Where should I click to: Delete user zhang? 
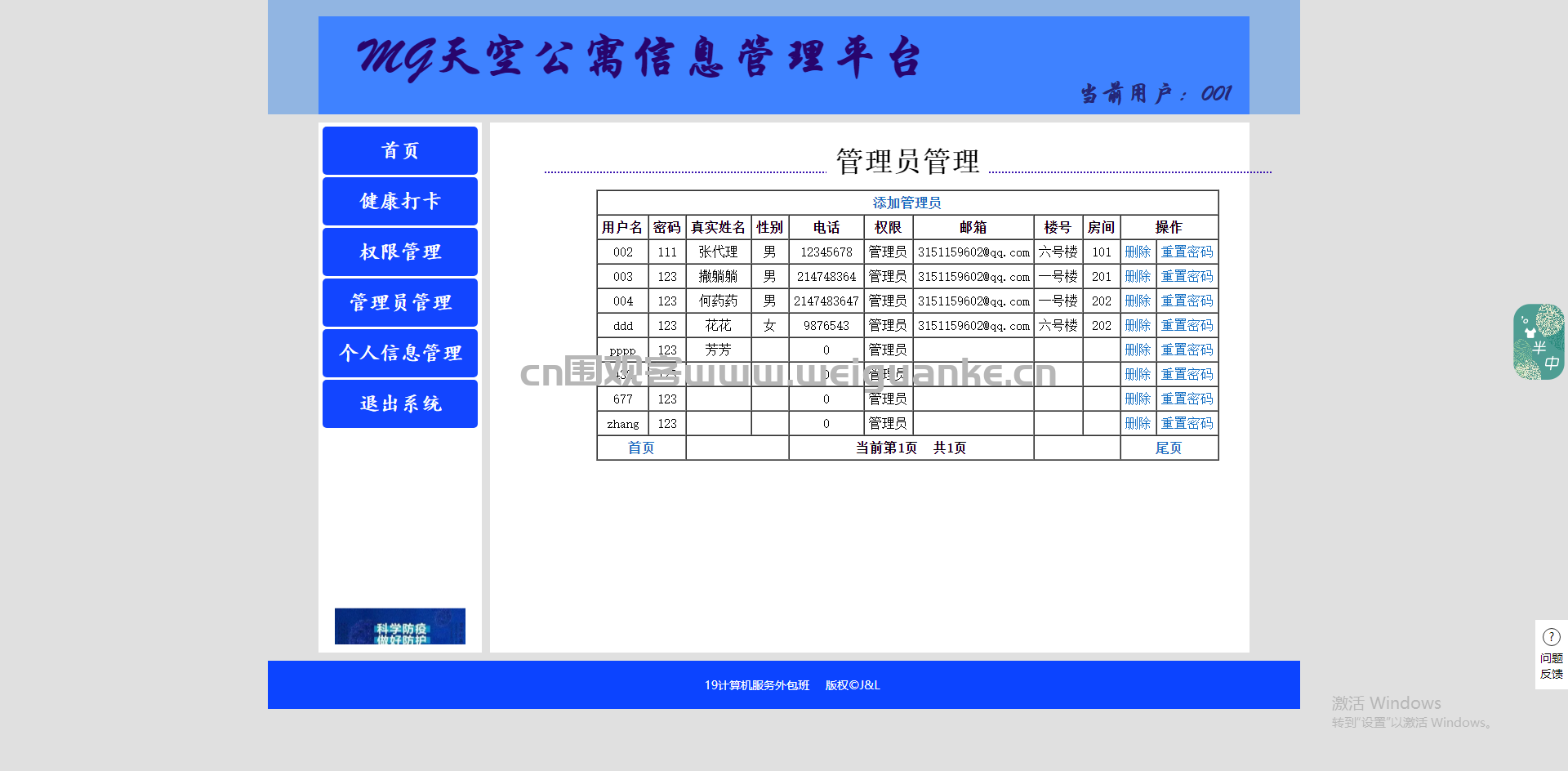1138,423
